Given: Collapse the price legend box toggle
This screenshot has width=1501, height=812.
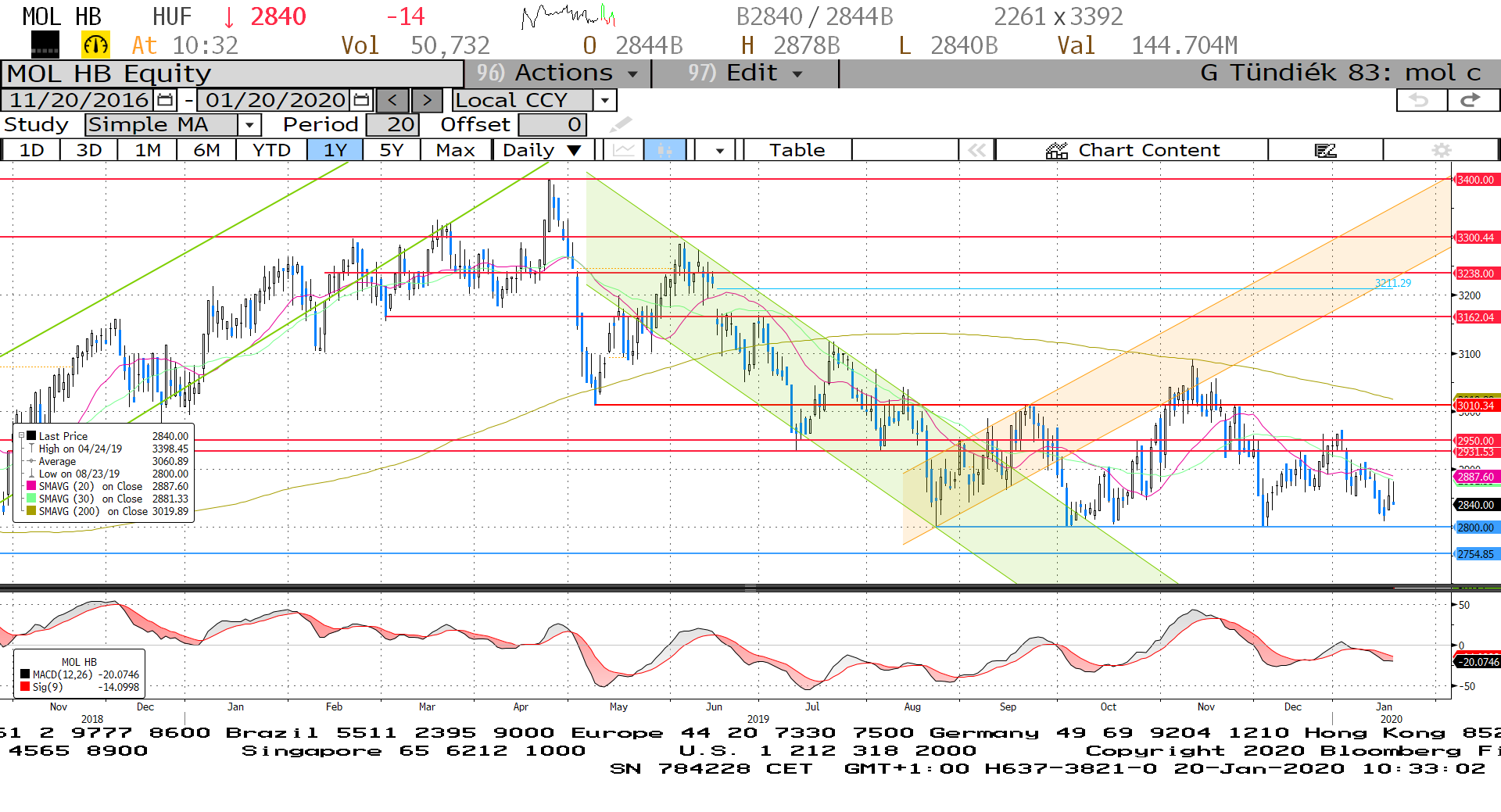Looking at the screenshot, I should (22, 435).
